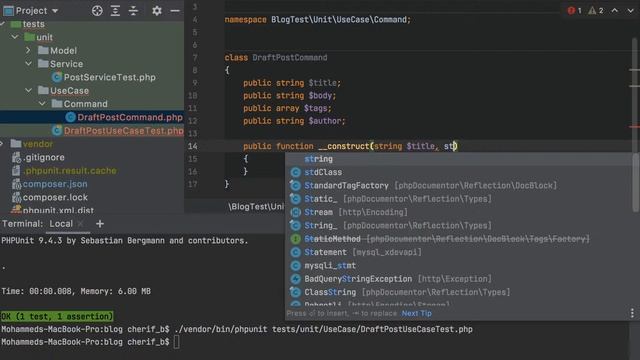Click the $tags property declaration
Screen dimensions: 640x360
pos(287,108)
